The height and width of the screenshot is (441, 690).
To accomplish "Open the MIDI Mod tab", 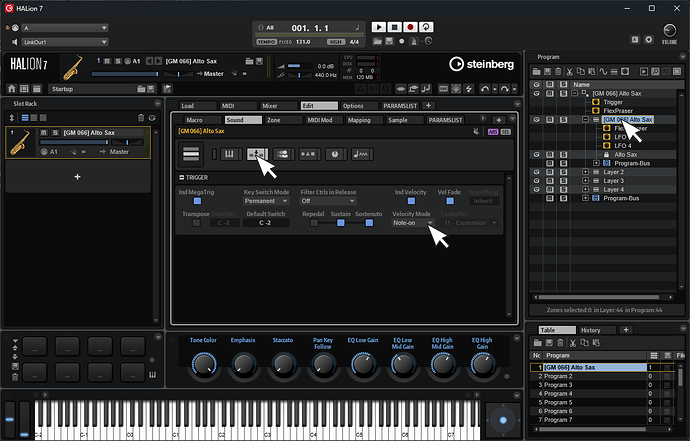I will [320, 120].
